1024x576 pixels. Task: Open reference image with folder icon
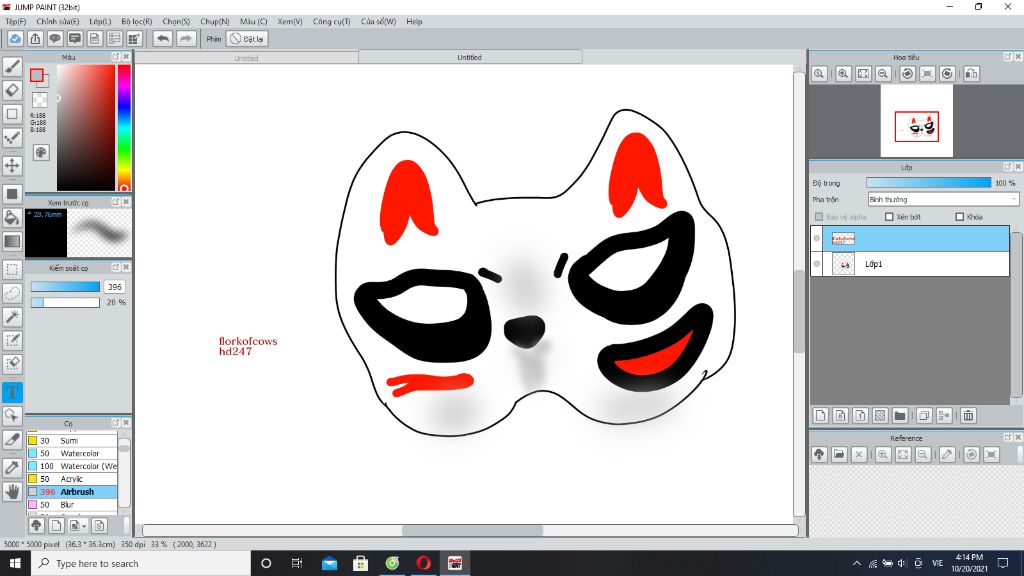pos(839,455)
